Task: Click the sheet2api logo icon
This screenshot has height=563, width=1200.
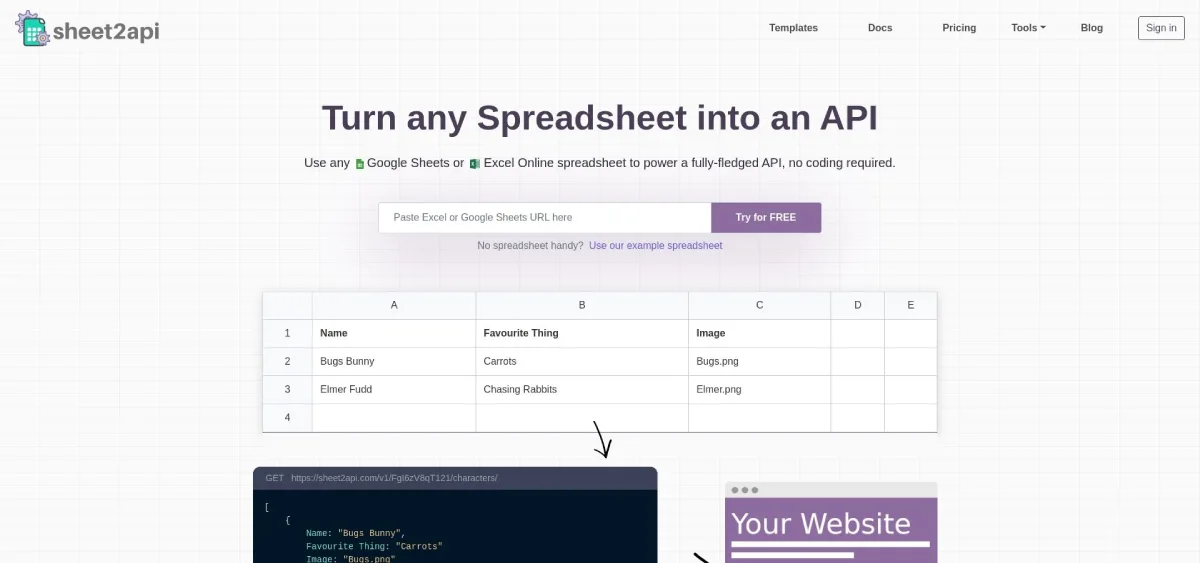Action: pyautogui.click(x=32, y=28)
